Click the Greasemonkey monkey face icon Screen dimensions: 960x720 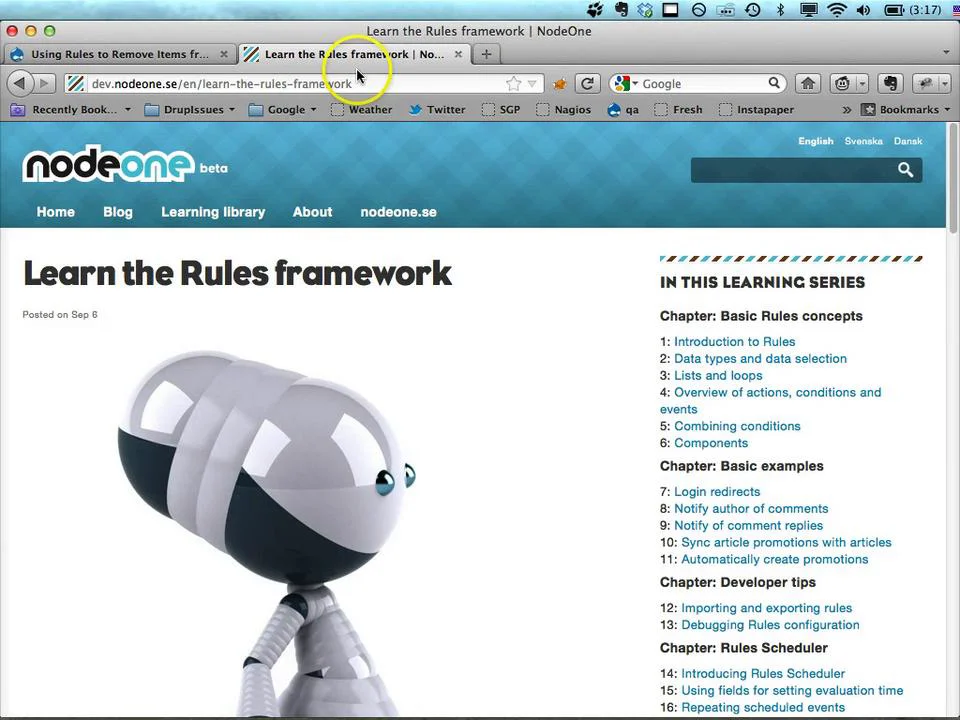click(x=842, y=83)
